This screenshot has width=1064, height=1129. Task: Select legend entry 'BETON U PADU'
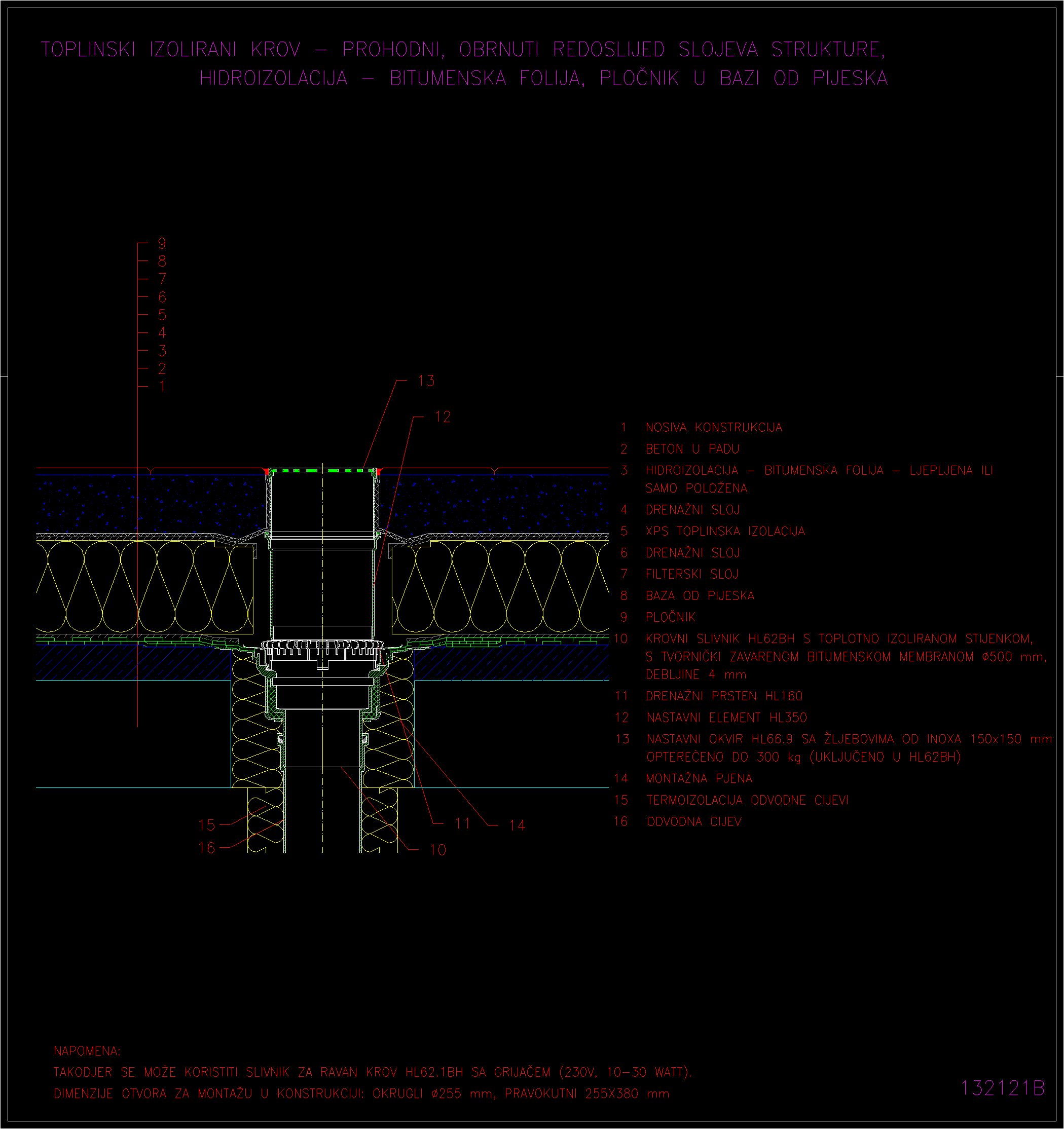click(692, 449)
